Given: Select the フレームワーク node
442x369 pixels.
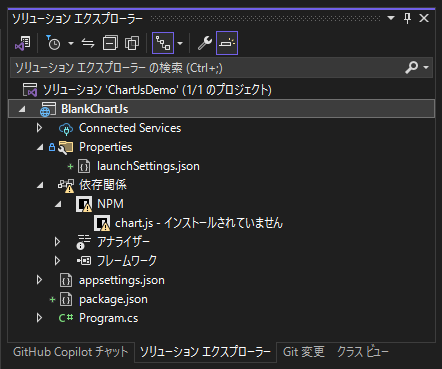Looking at the screenshot, I should point(127,261).
